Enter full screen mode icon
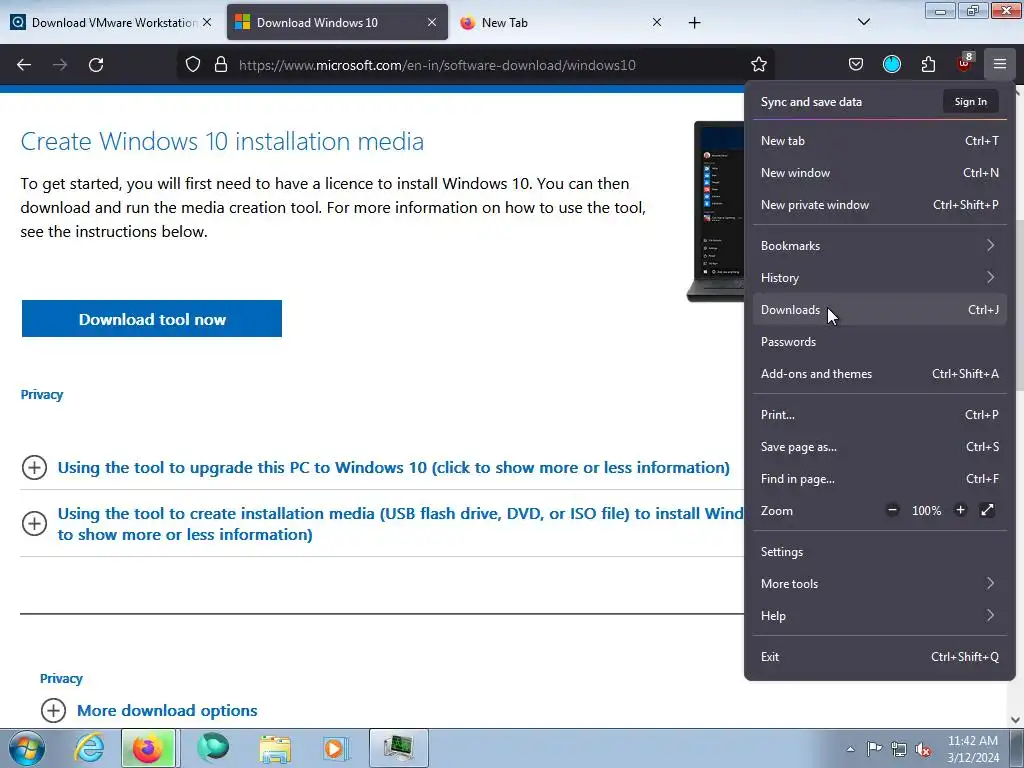The height and width of the screenshot is (768, 1024). click(x=987, y=510)
